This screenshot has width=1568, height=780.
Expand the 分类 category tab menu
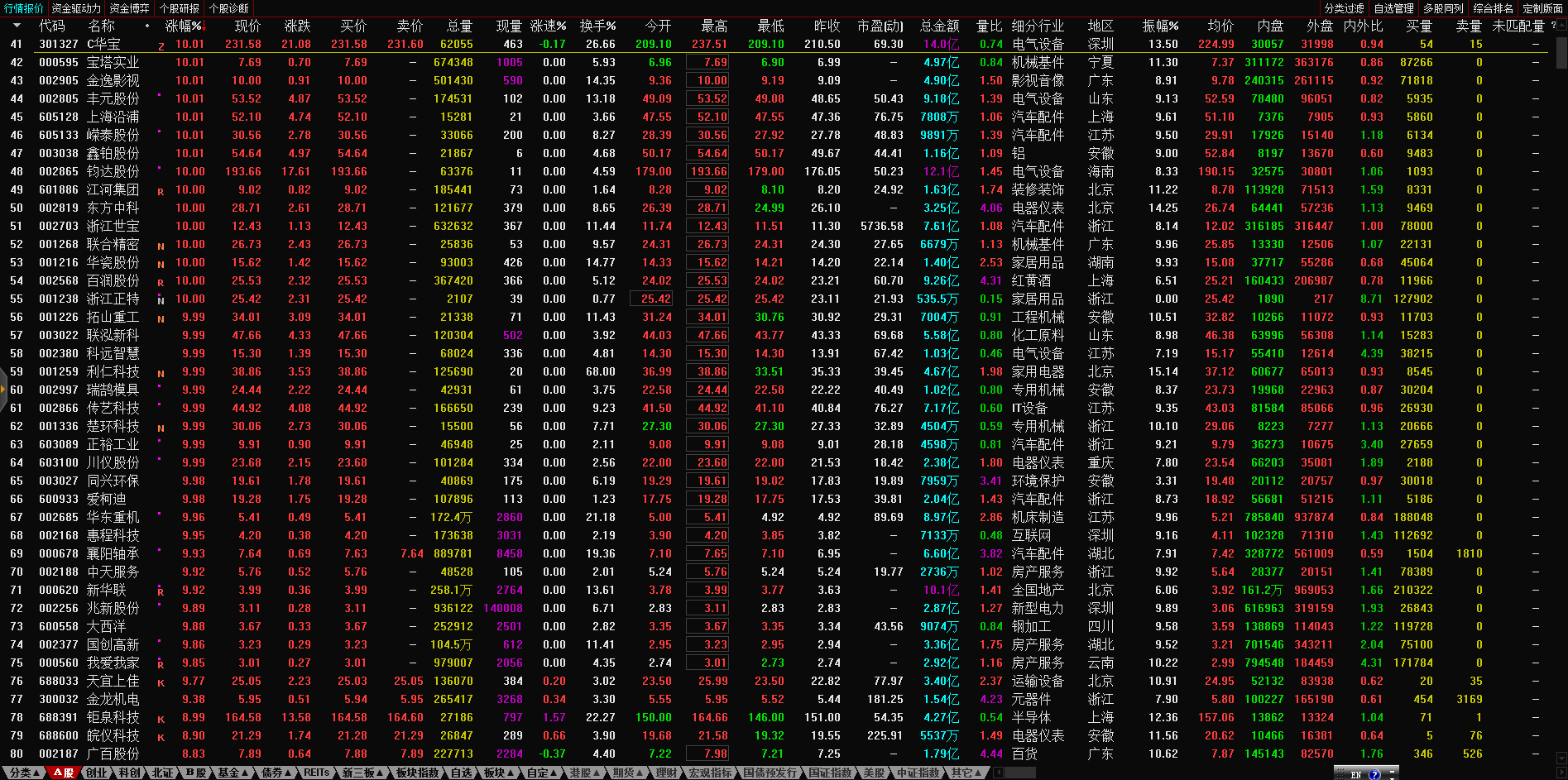point(25,773)
